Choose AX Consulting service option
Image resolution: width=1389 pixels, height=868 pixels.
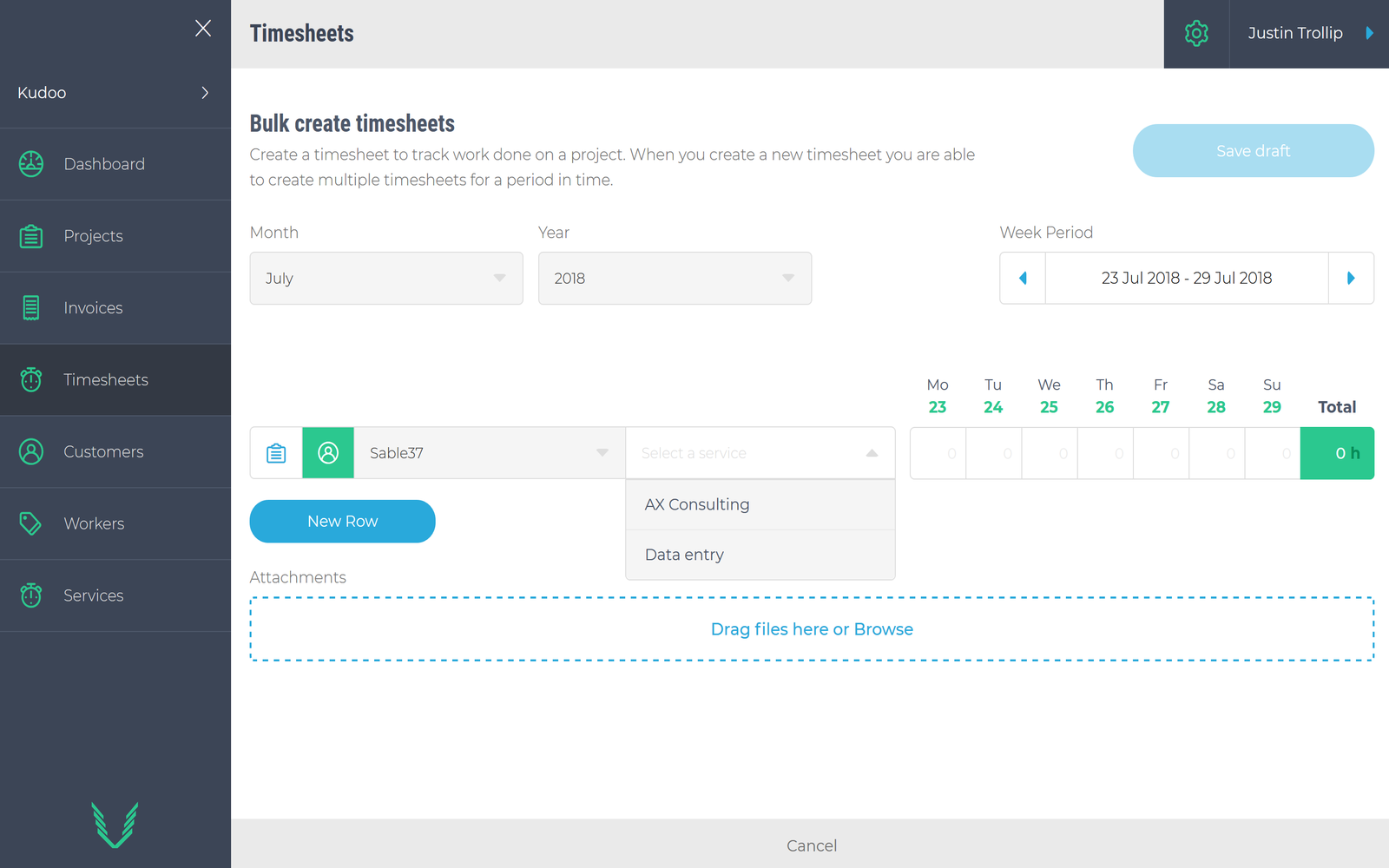click(760, 504)
